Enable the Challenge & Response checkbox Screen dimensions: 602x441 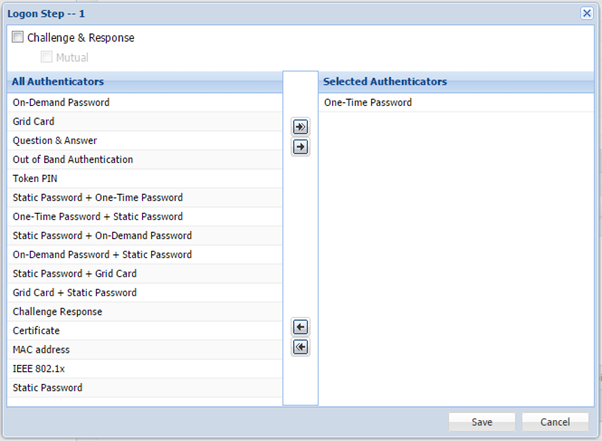tap(18, 38)
